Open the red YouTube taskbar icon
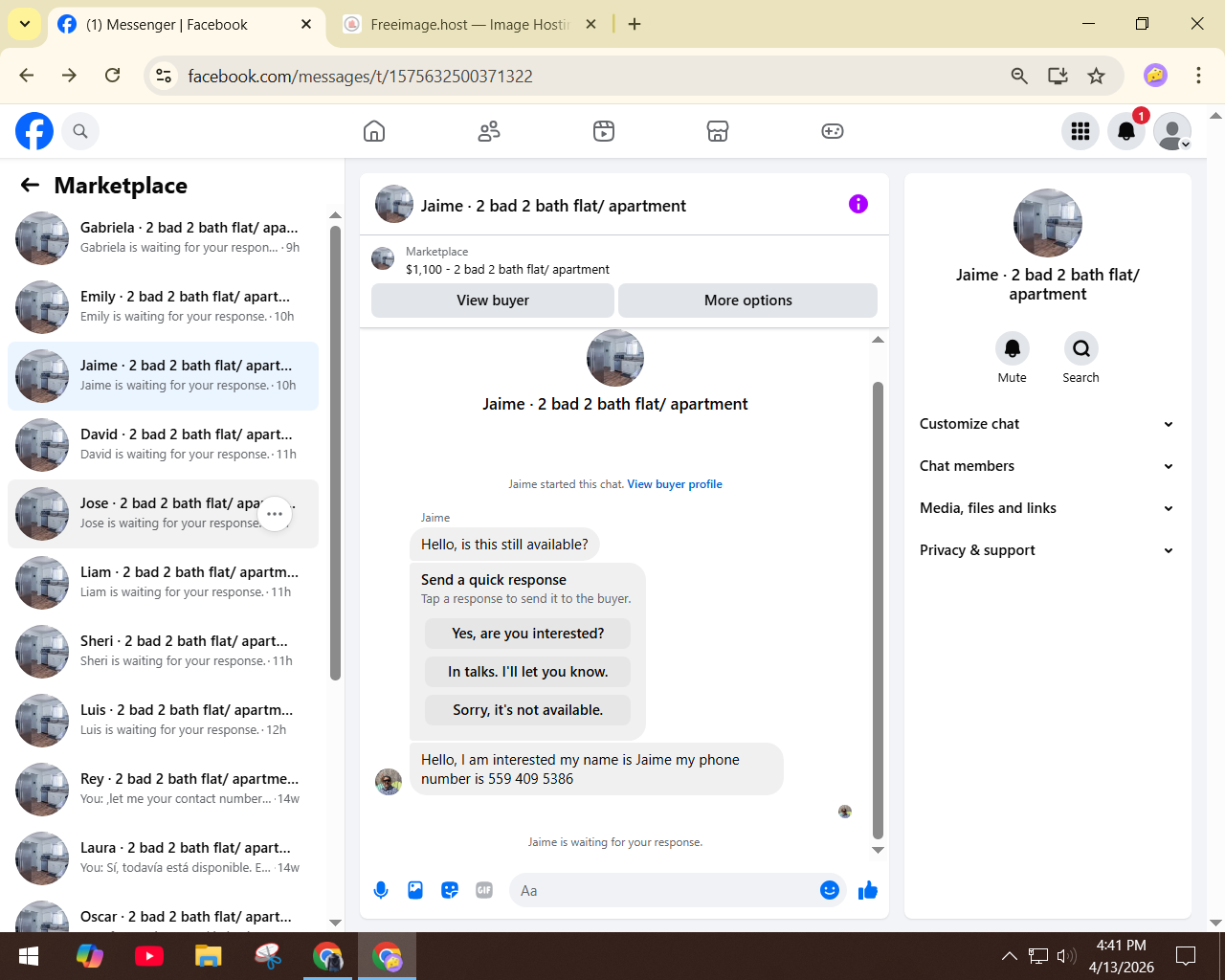Image resolution: width=1225 pixels, height=980 pixels. [149, 956]
